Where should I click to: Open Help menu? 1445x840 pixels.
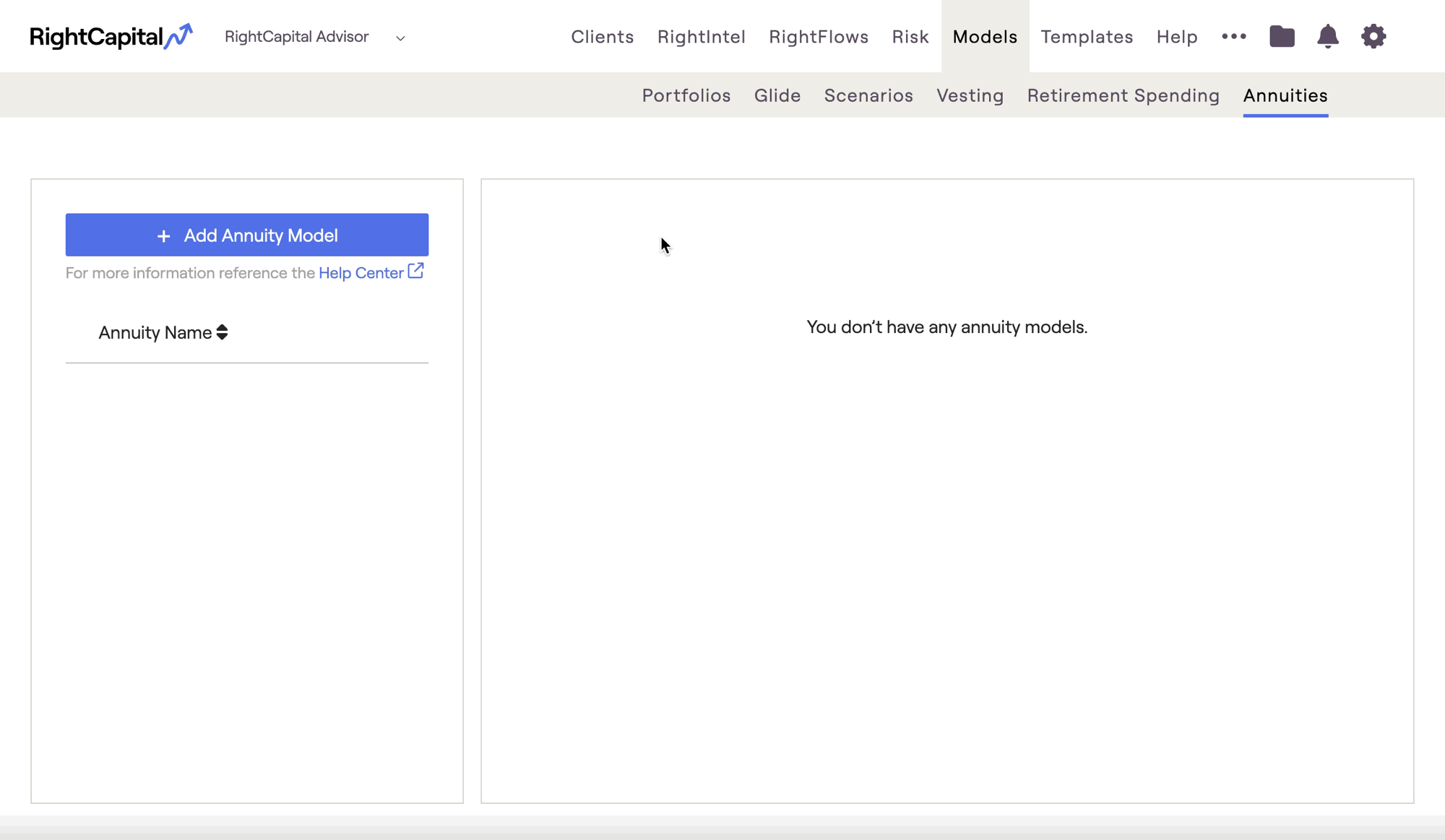click(x=1177, y=37)
